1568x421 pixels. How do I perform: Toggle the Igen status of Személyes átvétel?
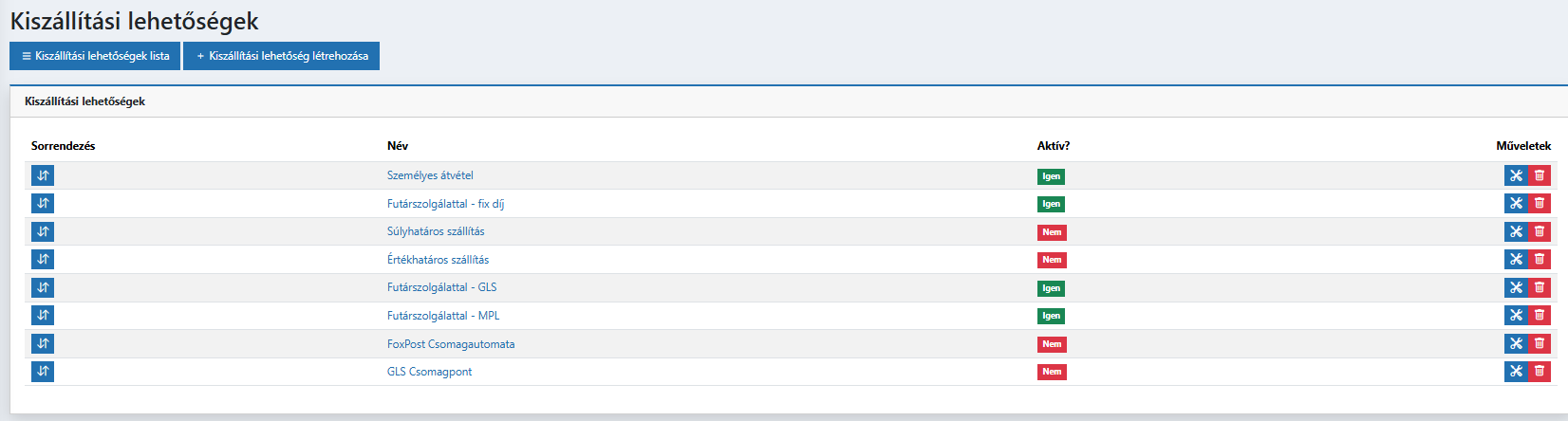[1051, 176]
